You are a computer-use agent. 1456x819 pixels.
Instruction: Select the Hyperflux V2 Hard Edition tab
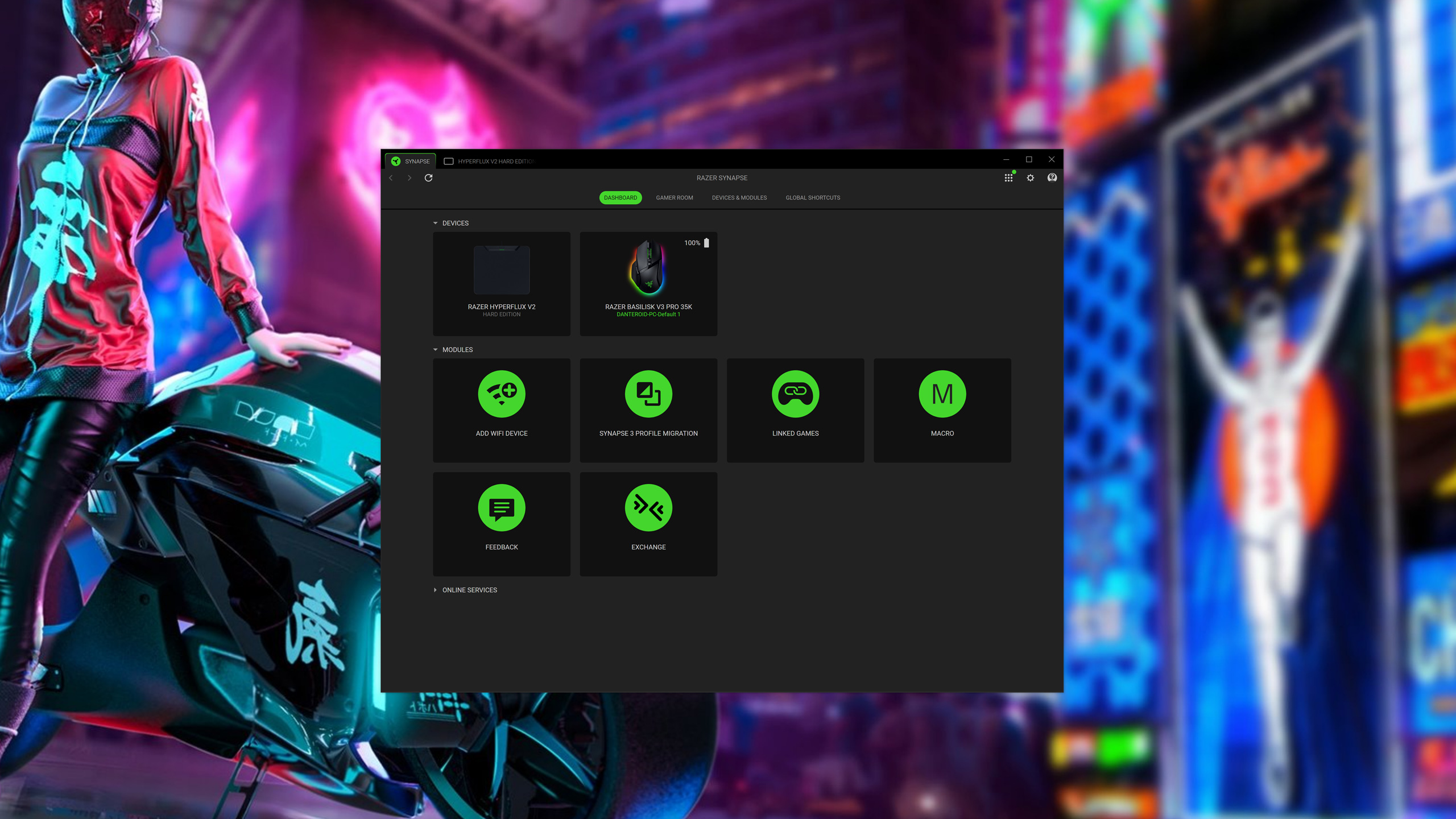click(x=489, y=161)
